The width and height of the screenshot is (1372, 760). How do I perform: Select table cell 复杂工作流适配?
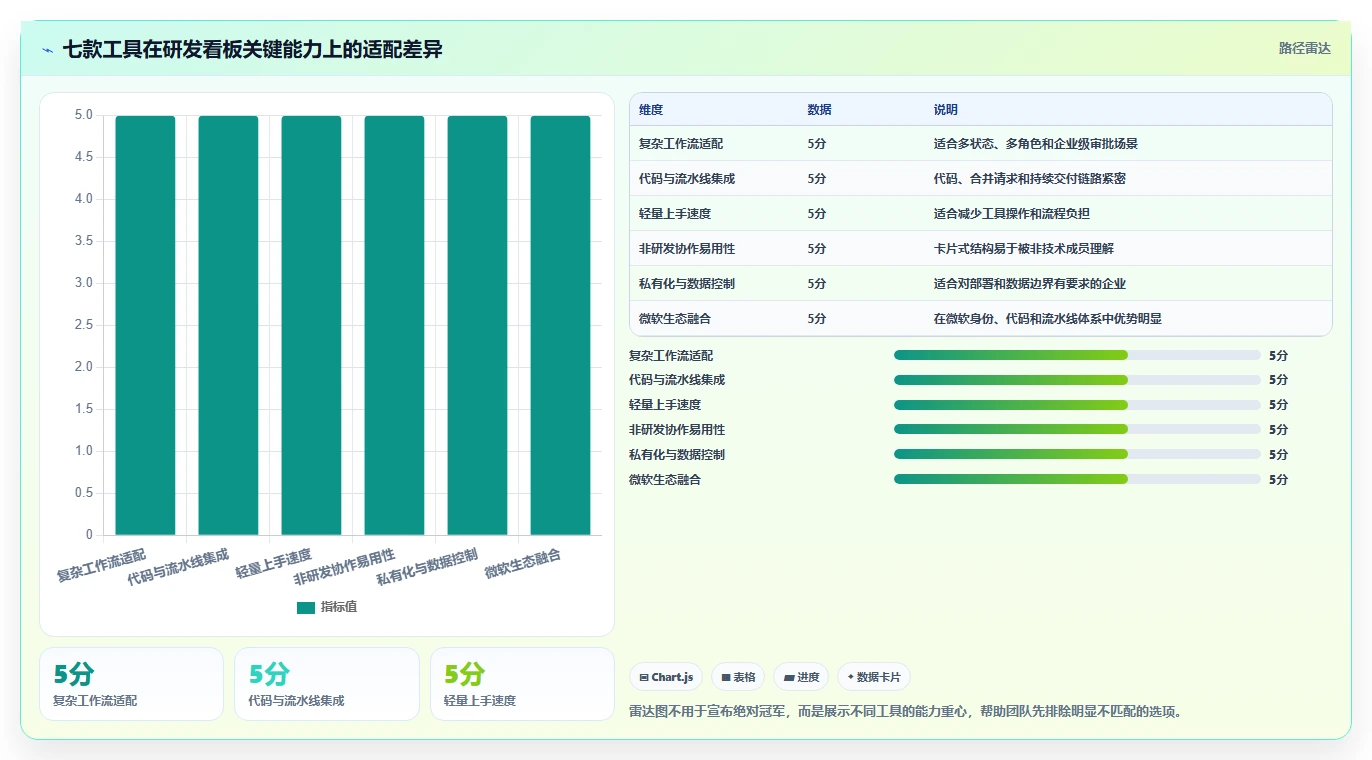[681, 144]
